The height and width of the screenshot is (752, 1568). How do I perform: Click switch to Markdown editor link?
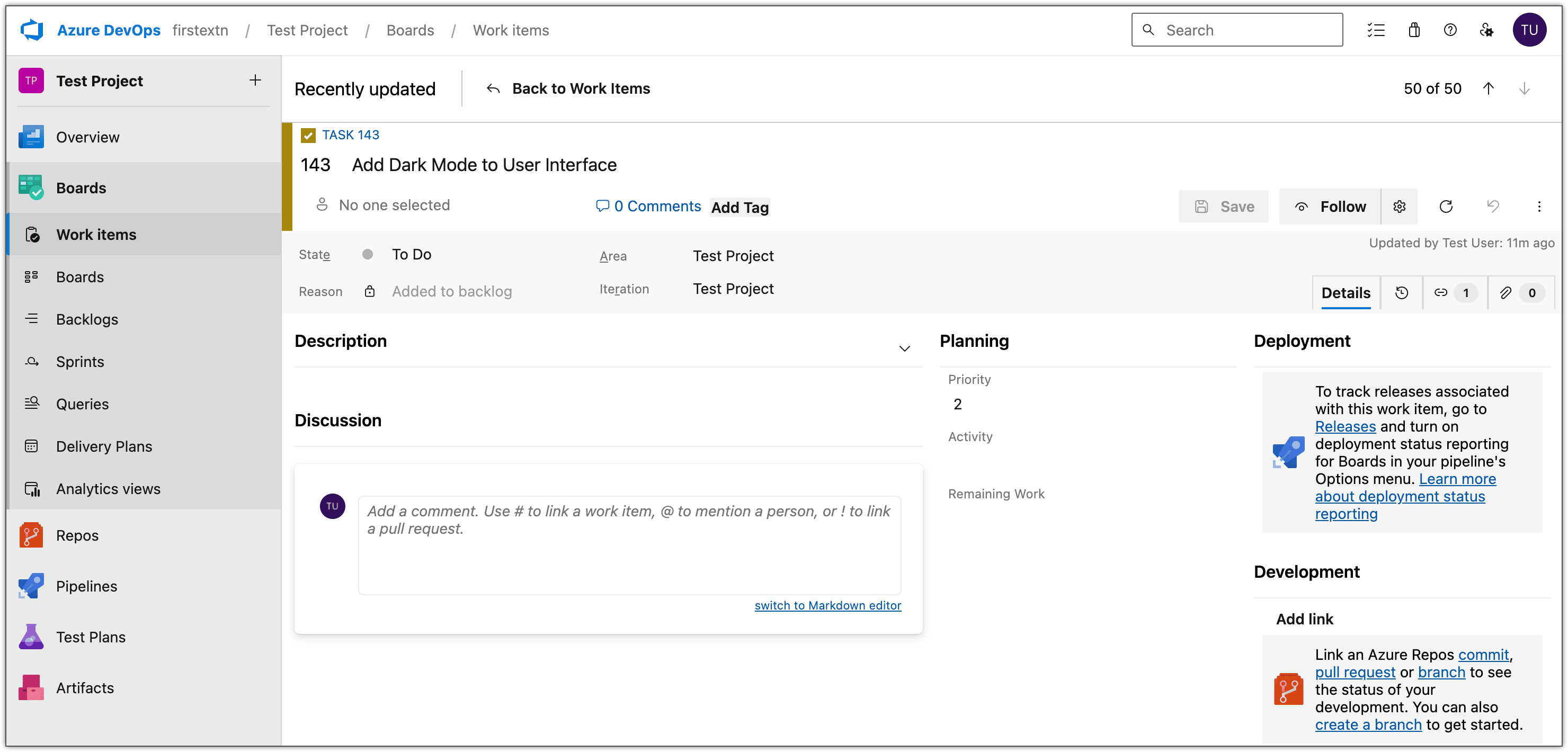(x=827, y=605)
